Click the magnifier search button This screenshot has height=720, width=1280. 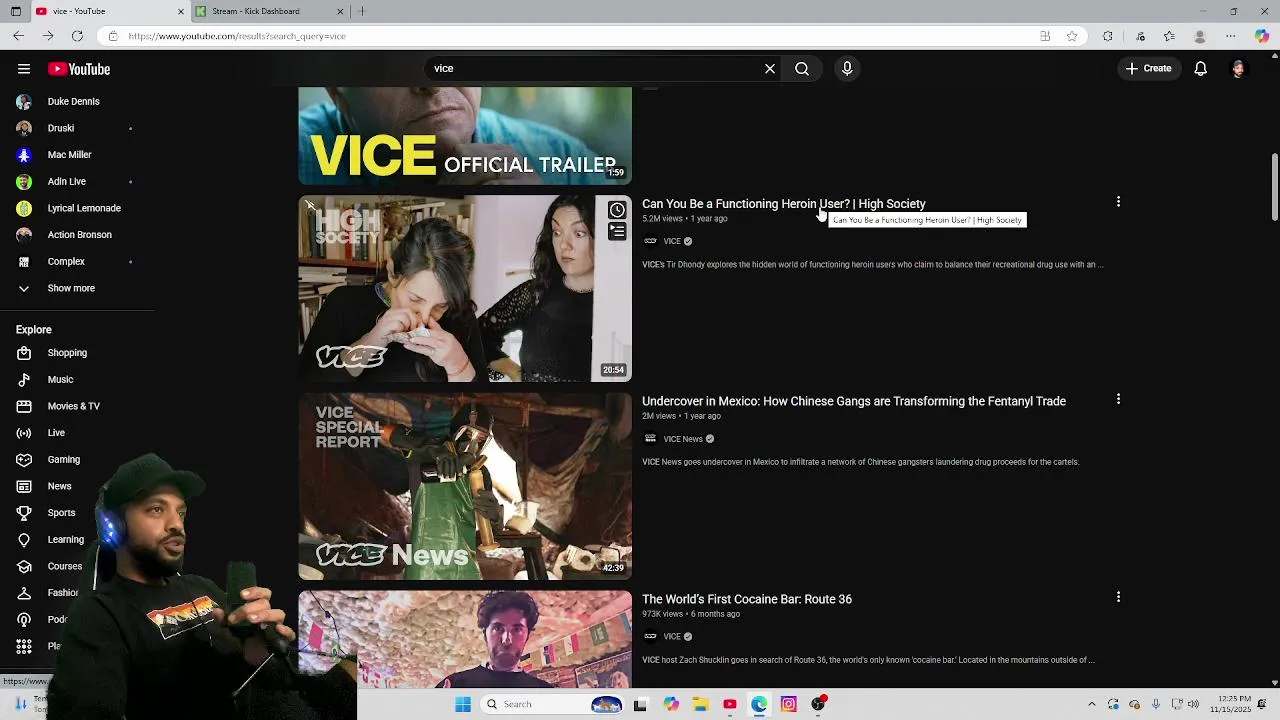pyautogui.click(x=802, y=69)
